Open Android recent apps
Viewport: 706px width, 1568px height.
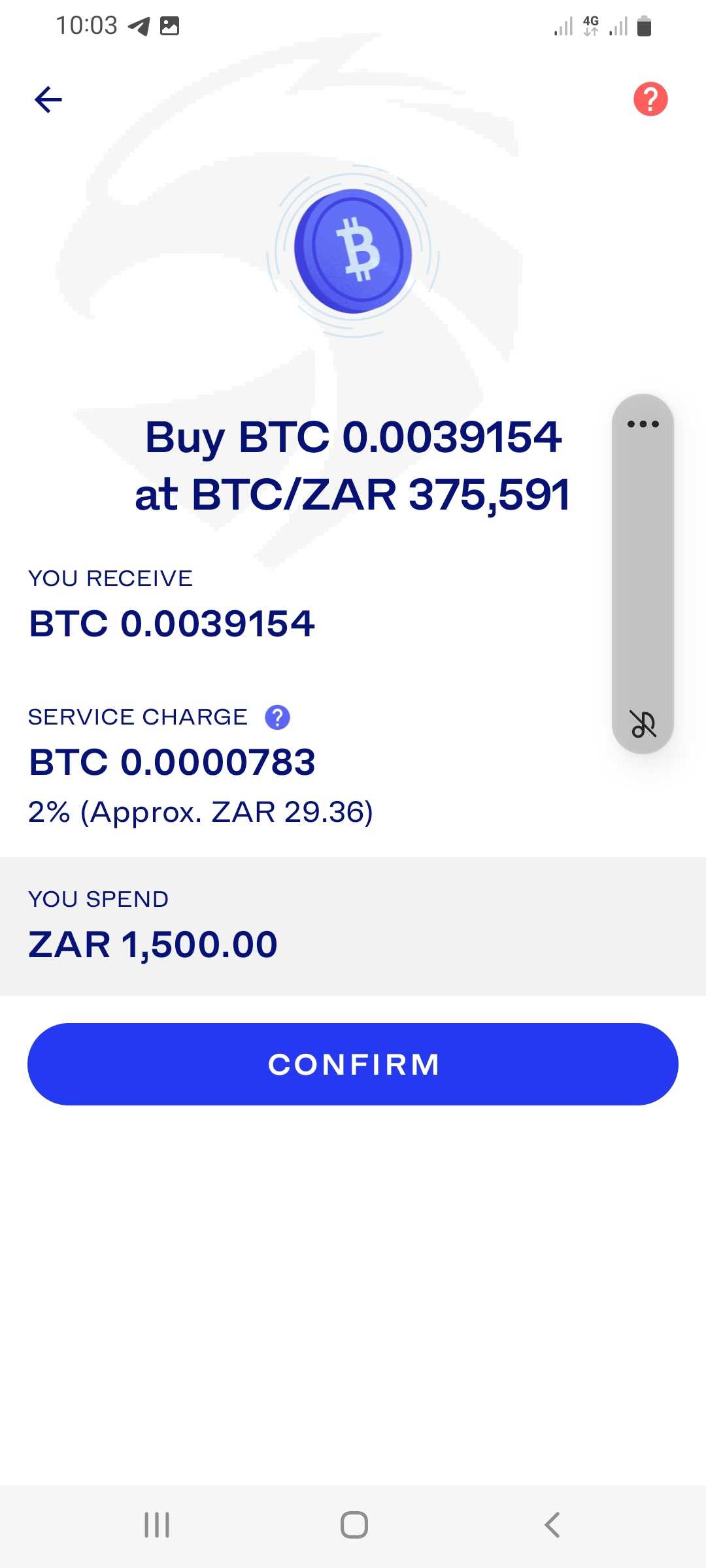(157, 1525)
